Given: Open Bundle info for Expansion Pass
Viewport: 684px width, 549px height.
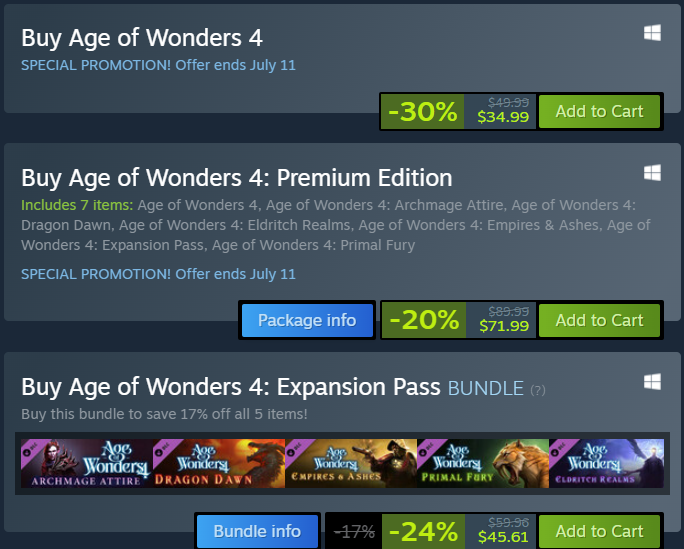Looking at the screenshot, I should click(257, 531).
